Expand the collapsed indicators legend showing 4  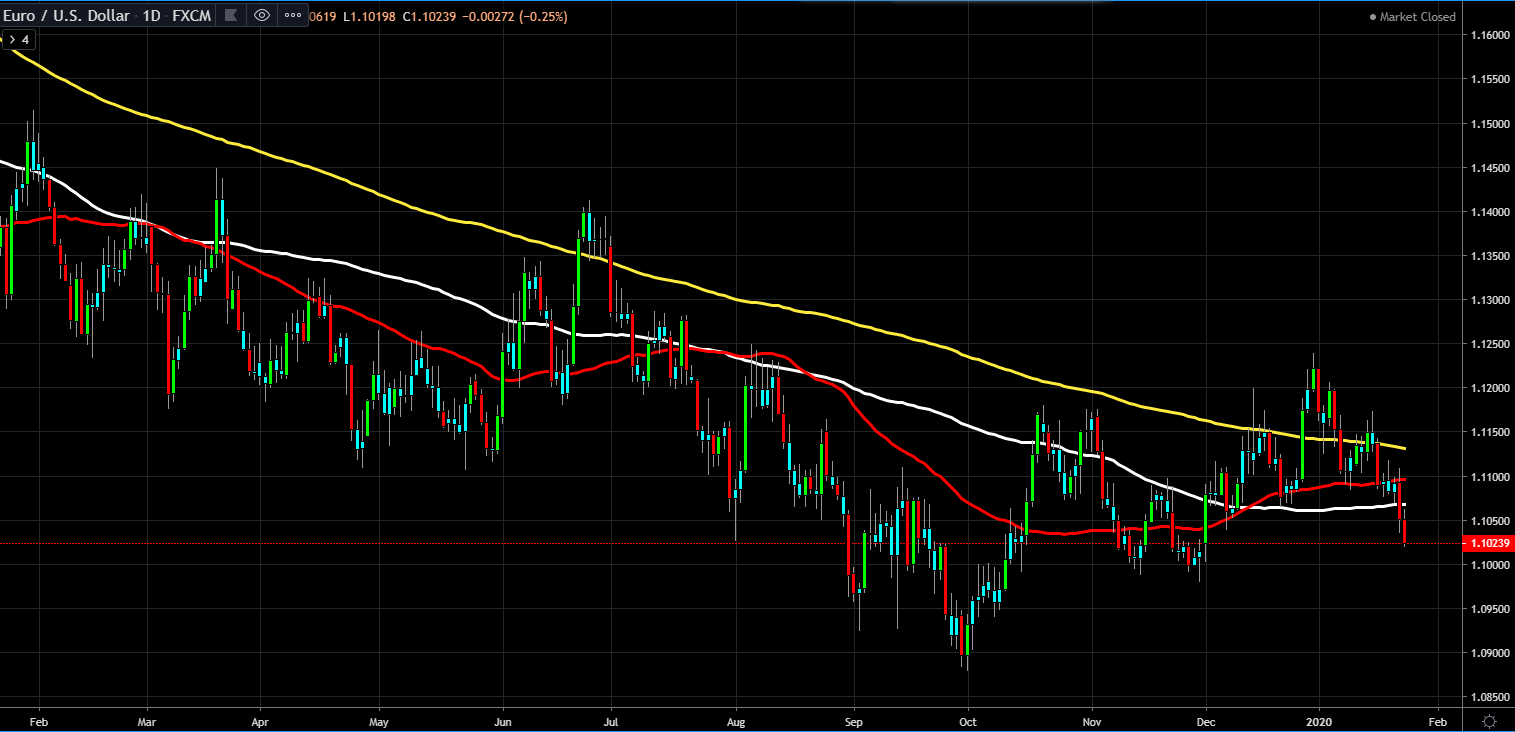[19, 39]
